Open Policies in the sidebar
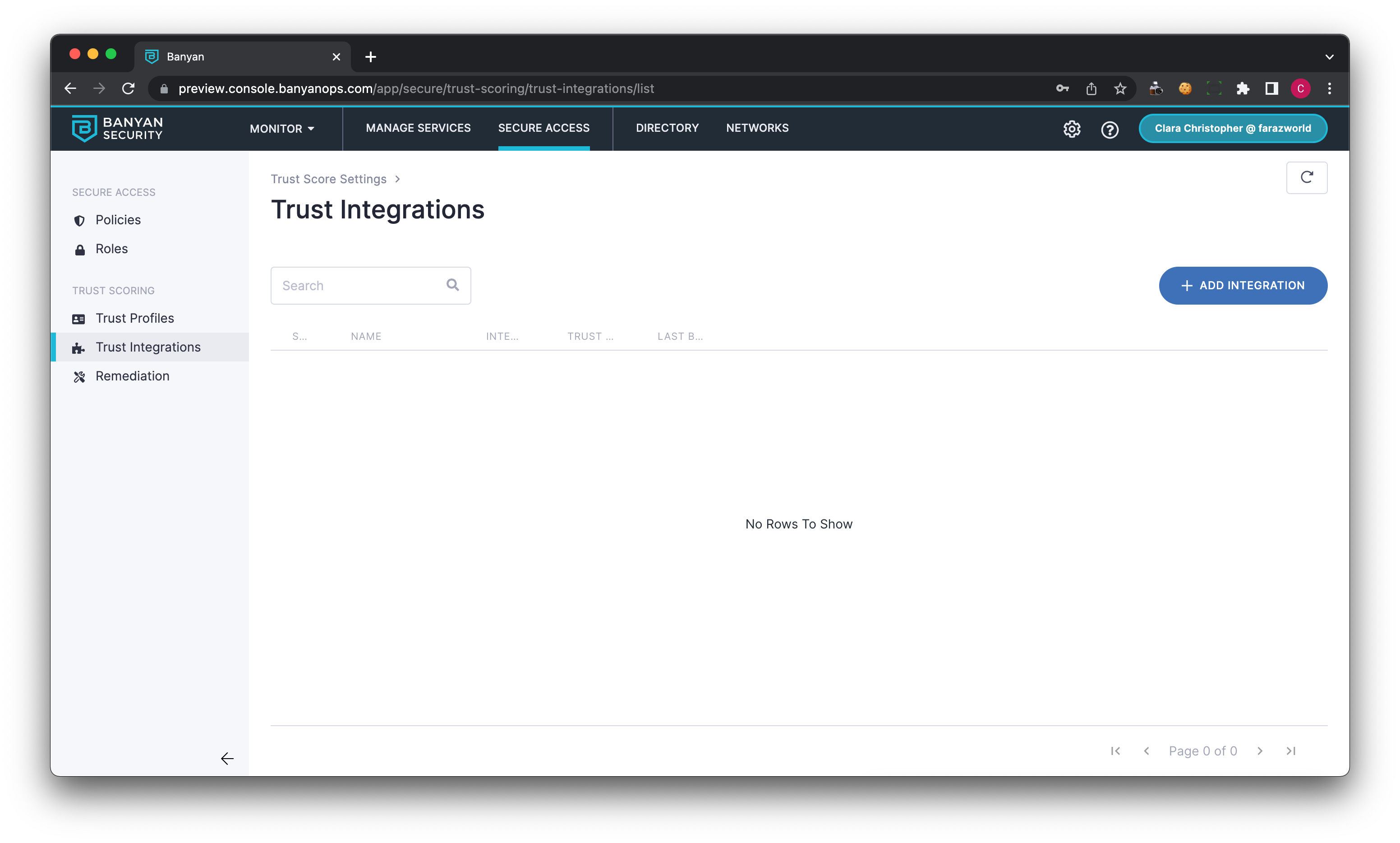This screenshot has width=1400, height=843. (x=150, y=220)
